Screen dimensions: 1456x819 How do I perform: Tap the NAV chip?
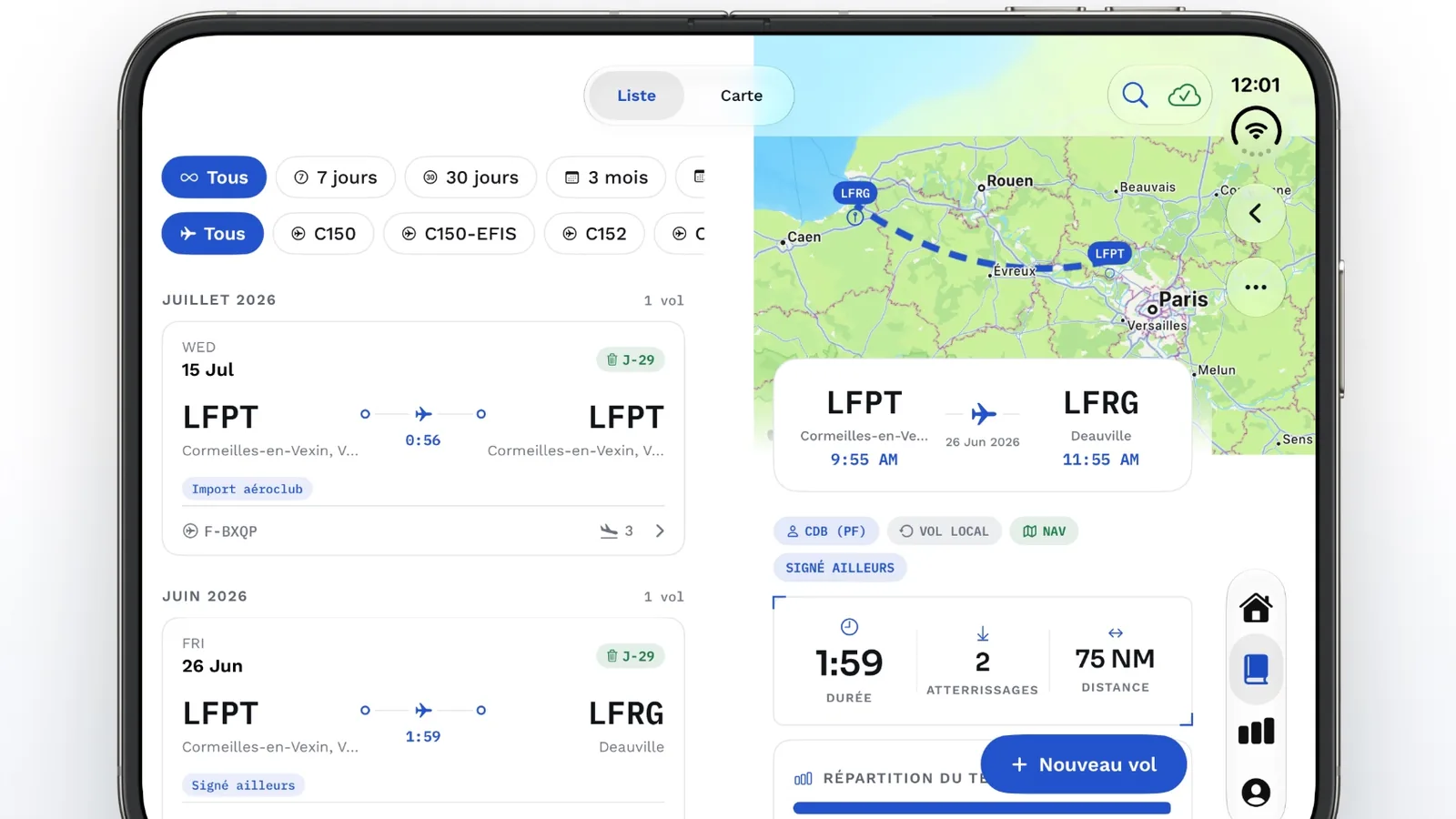tap(1044, 531)
